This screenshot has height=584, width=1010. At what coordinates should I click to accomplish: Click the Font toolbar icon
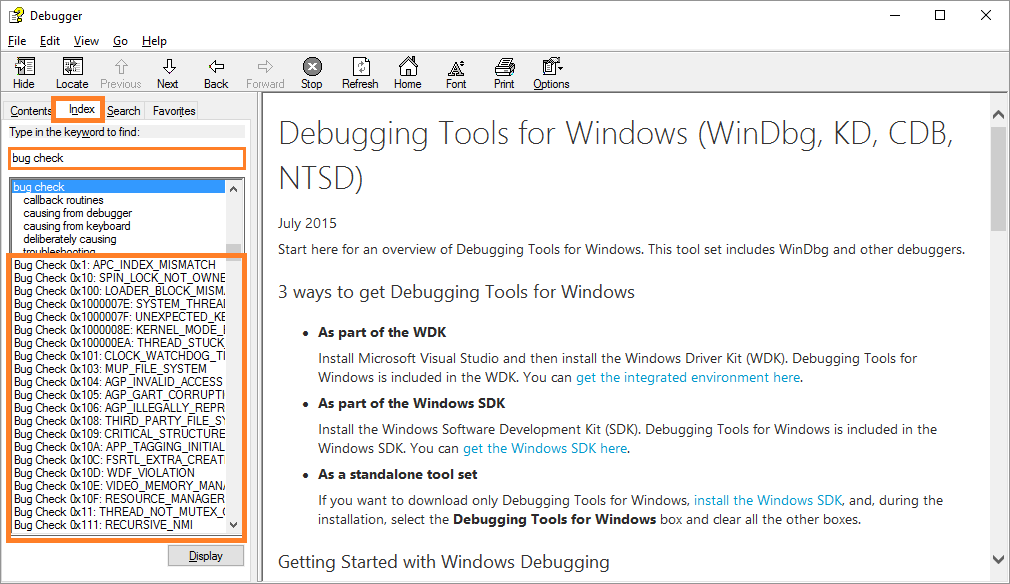[456, 67]
